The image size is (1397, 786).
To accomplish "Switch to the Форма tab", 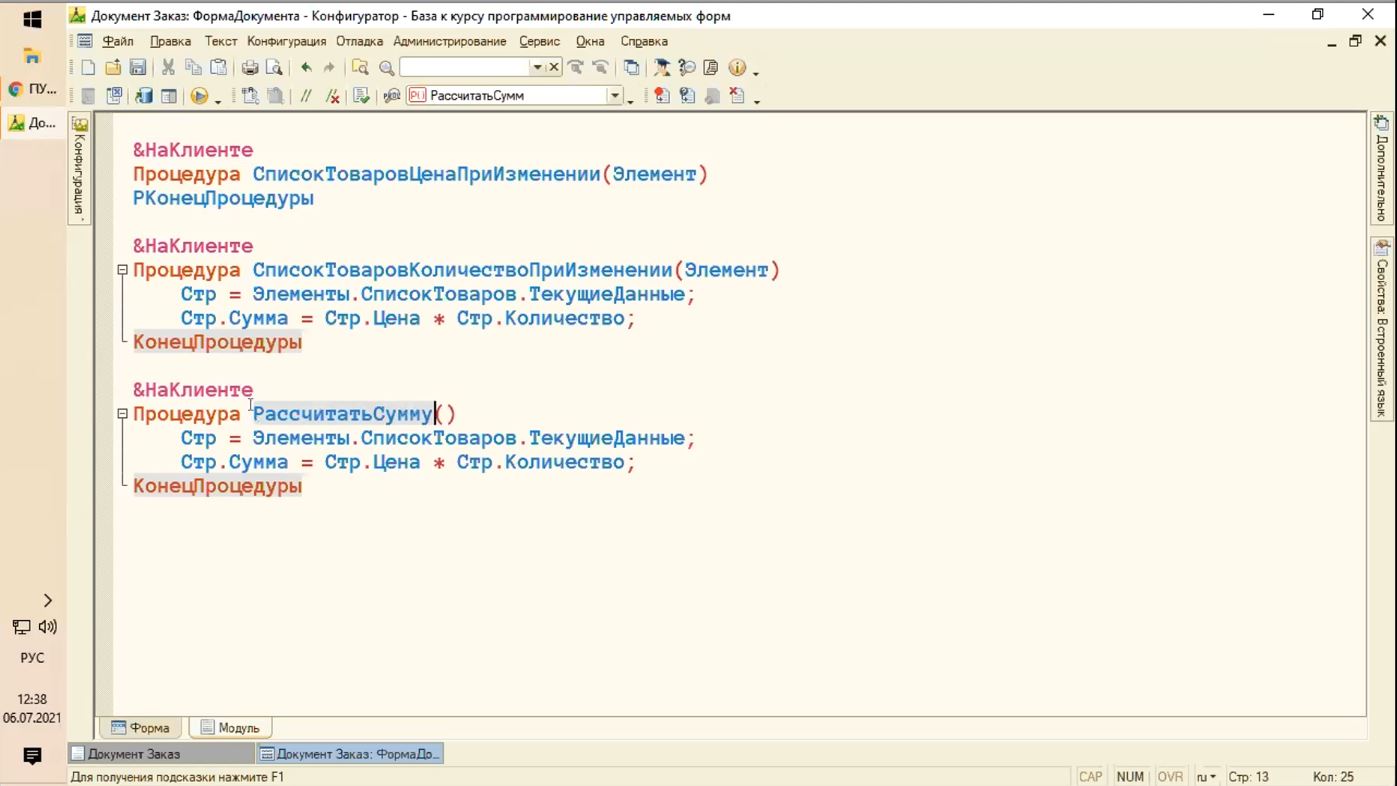I will tap(141, 728).
